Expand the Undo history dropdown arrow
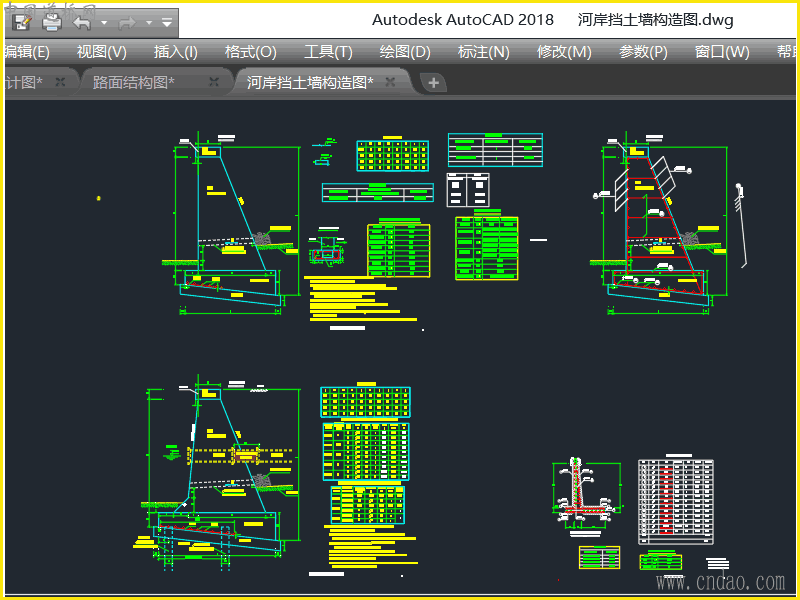Image resolution: width=800 pixels, height=600 pixels. pos(104,22)
